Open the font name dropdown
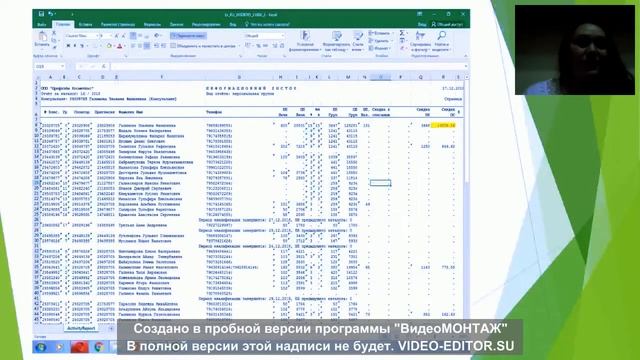Image resolution: width=640 pixels, height=360 pixels. coord(97,36)
